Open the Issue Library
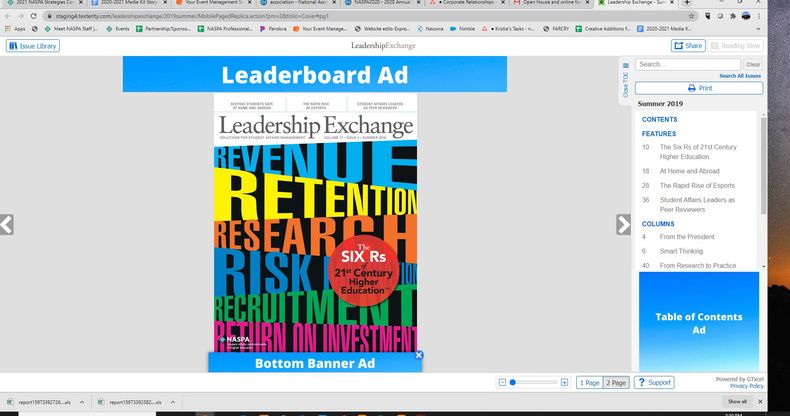790x416 pixels. (33, 46)
